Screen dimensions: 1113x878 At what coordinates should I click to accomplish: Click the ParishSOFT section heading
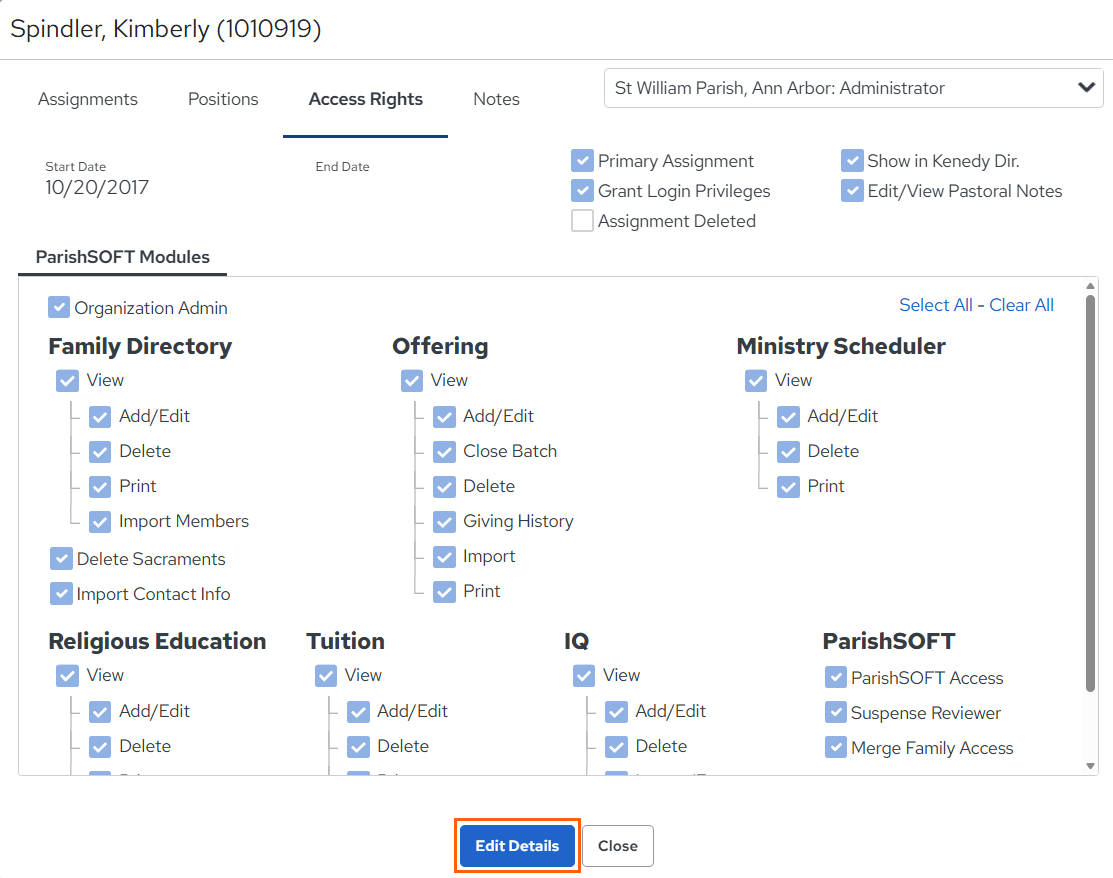click(889, 642)
